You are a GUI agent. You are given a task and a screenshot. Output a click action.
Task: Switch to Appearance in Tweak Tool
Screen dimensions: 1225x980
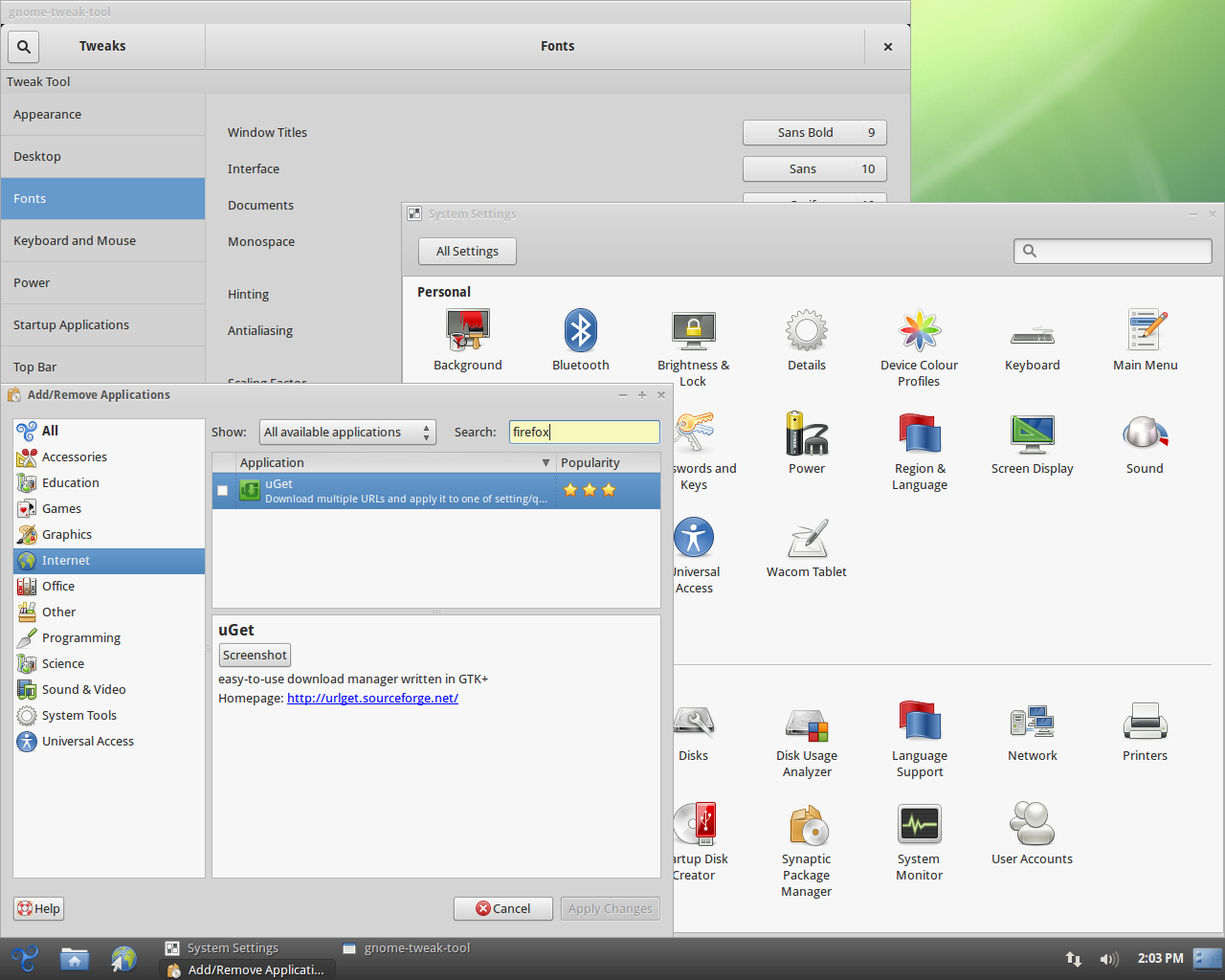tap(102, 115)
